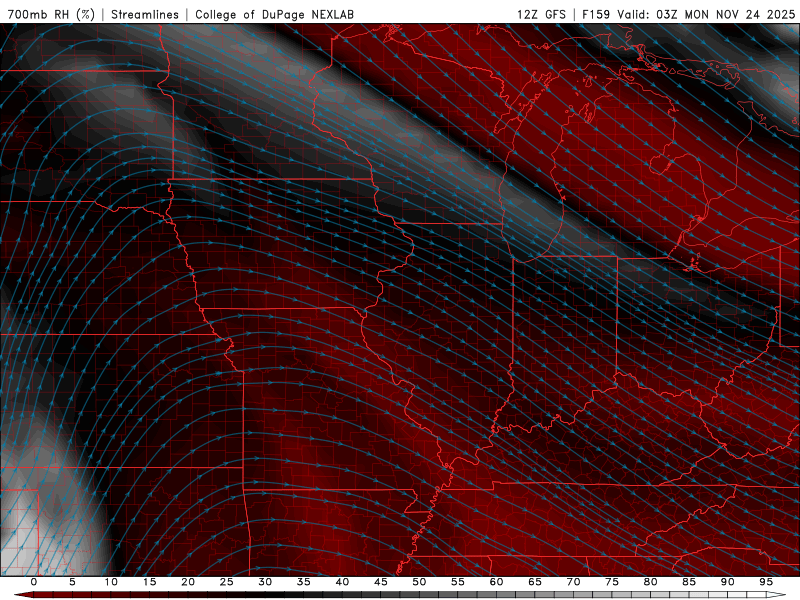Viewport: 800px width, 600px height.
Task: Click the '55' tick label on color scale
Action: tap(458, 582)
